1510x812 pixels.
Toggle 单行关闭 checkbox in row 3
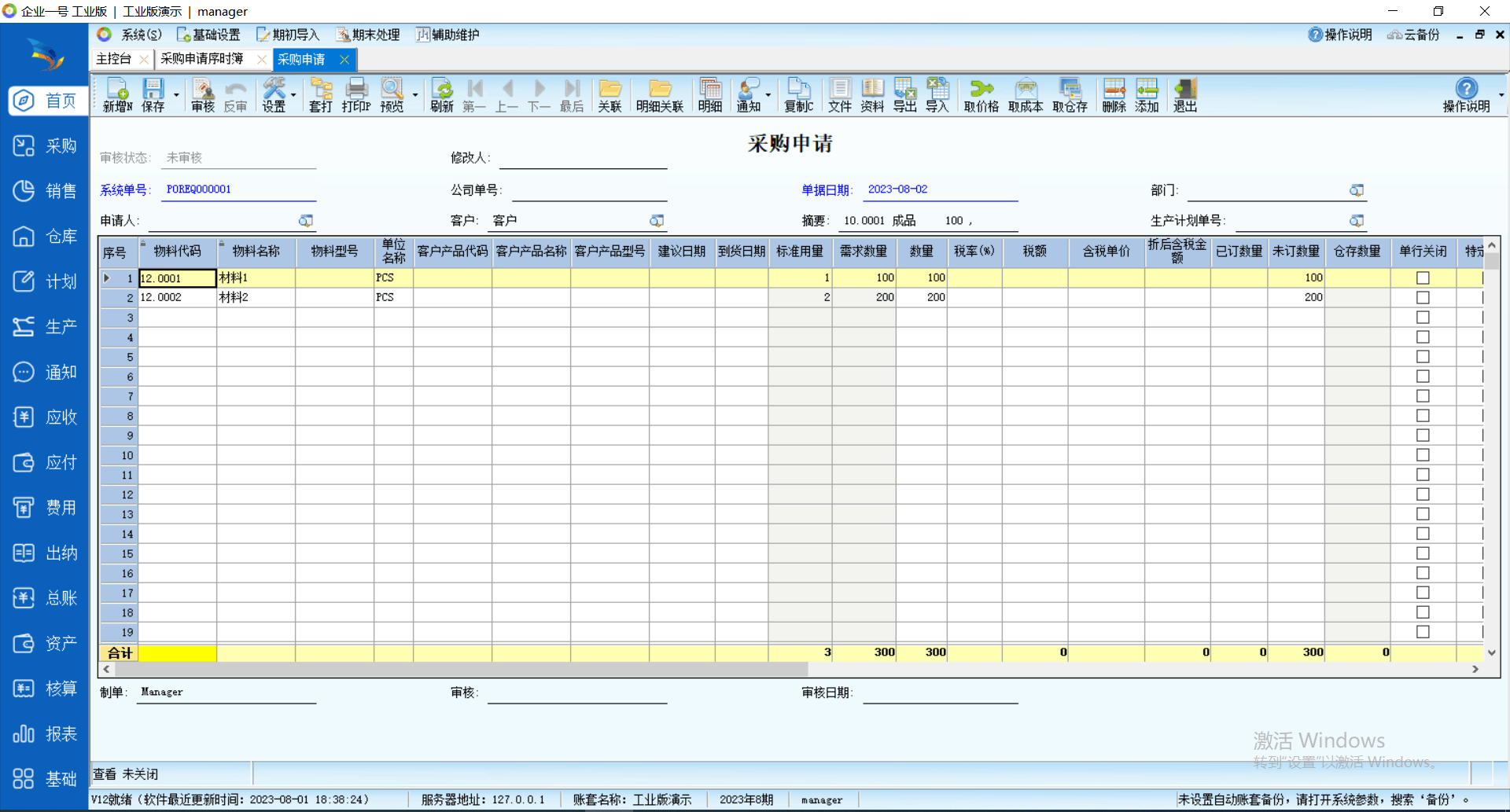tap(1423, 318)
